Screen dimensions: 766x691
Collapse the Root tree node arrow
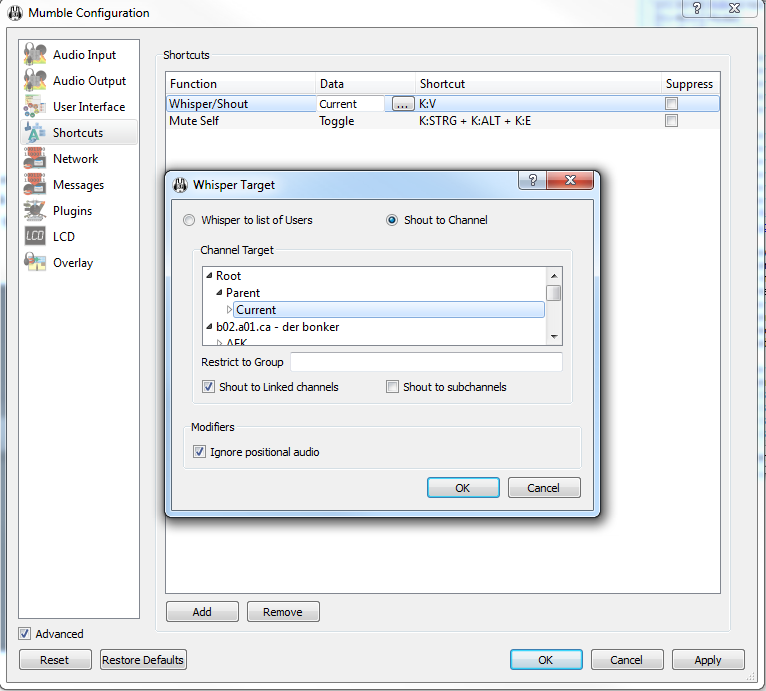[x=209, y=276]
